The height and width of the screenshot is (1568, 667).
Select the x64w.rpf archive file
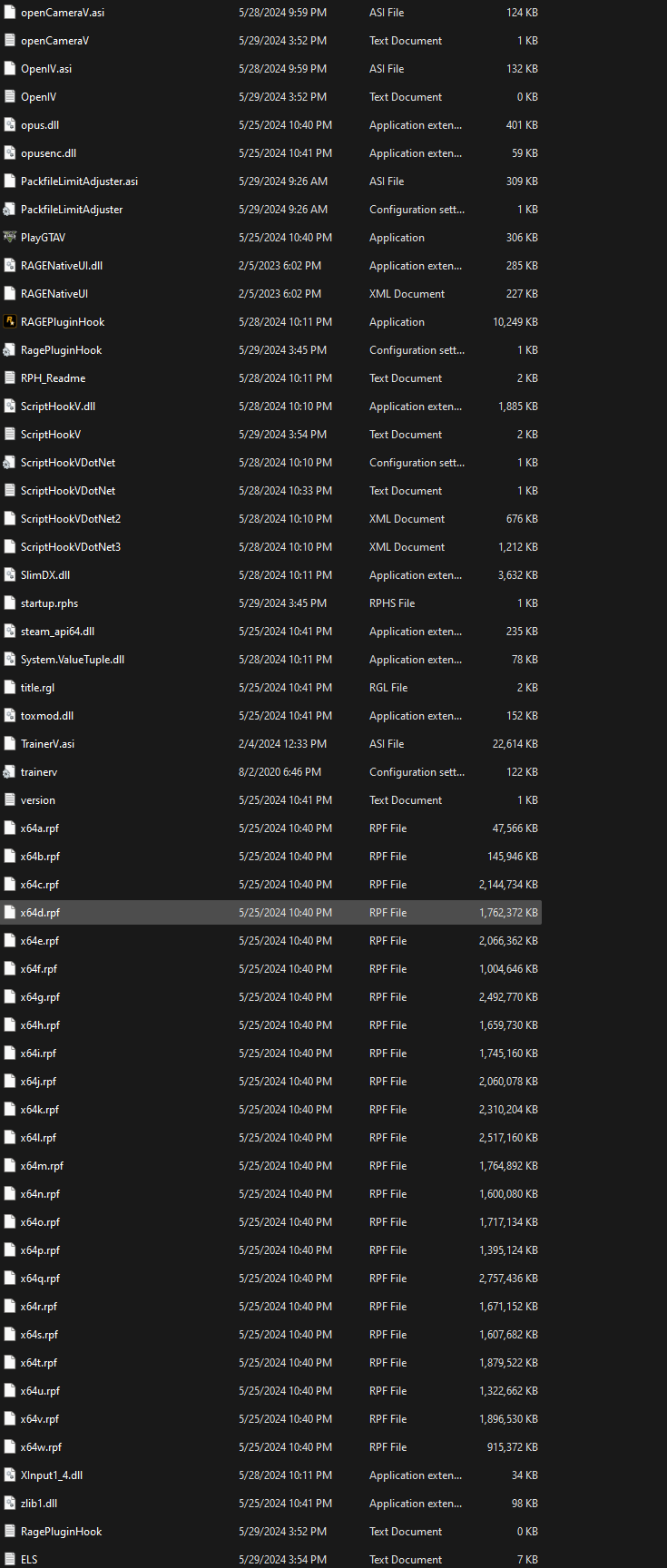(41, 1447)
